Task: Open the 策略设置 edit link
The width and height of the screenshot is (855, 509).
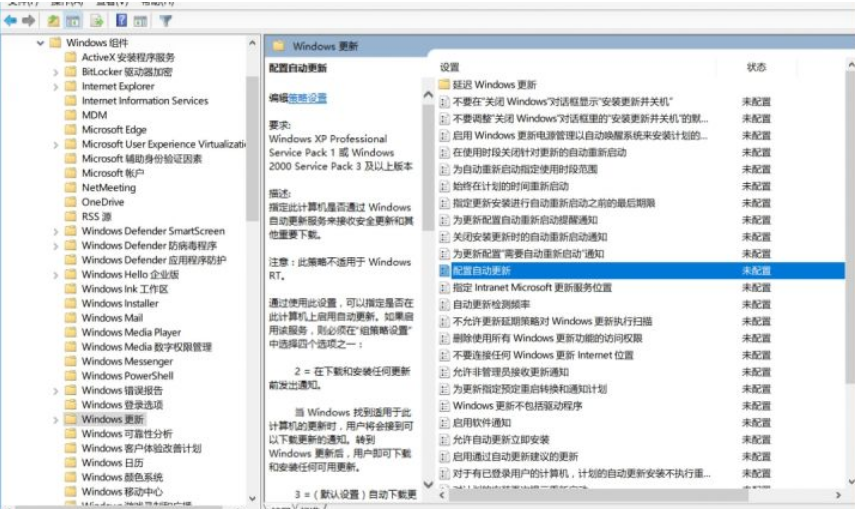Action: (x=308, y=98)
